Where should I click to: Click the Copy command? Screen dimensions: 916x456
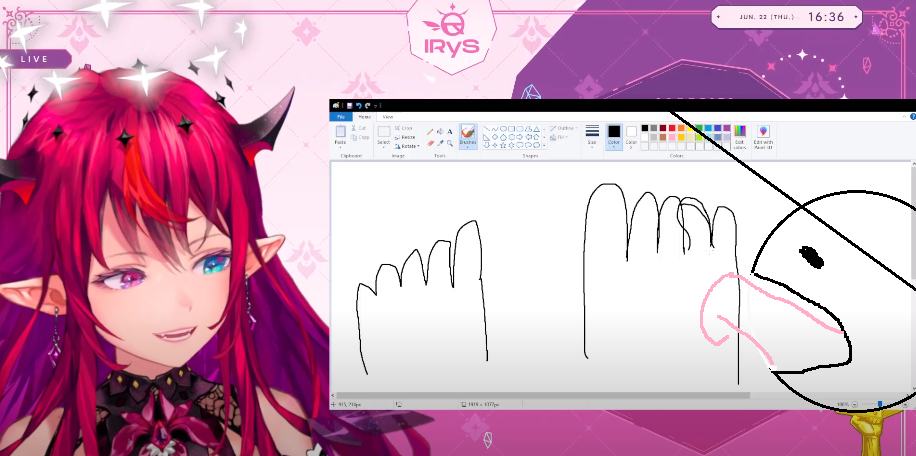tap(359, 137)
